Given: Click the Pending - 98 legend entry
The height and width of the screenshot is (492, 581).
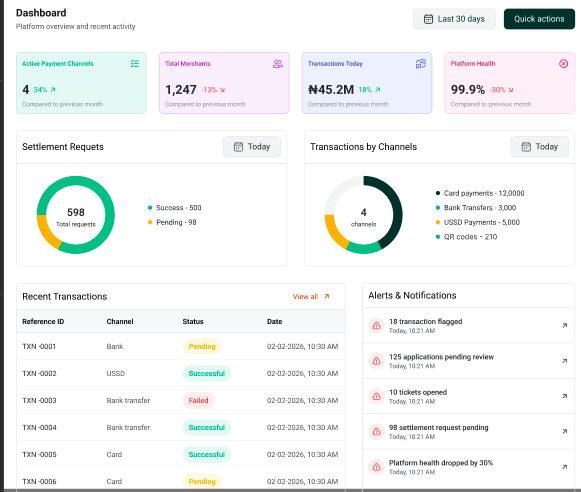Looking at the screenshot, I should coord(172,222).
